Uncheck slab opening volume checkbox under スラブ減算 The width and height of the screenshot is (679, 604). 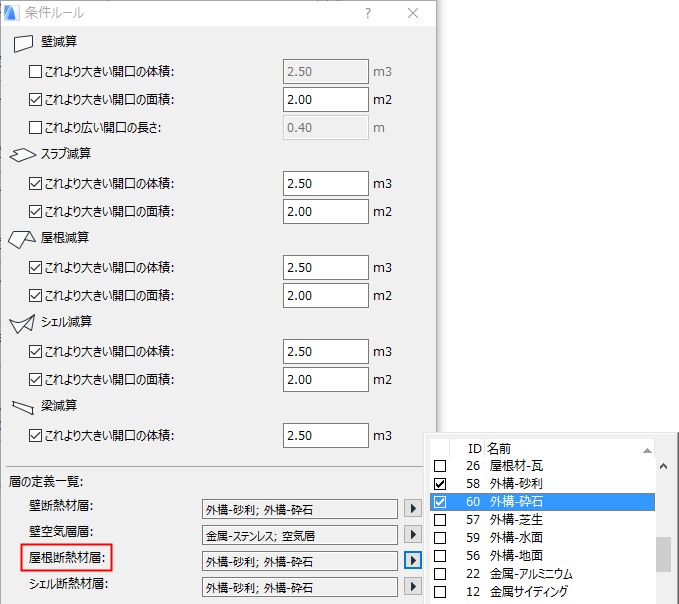pos(35,184)
